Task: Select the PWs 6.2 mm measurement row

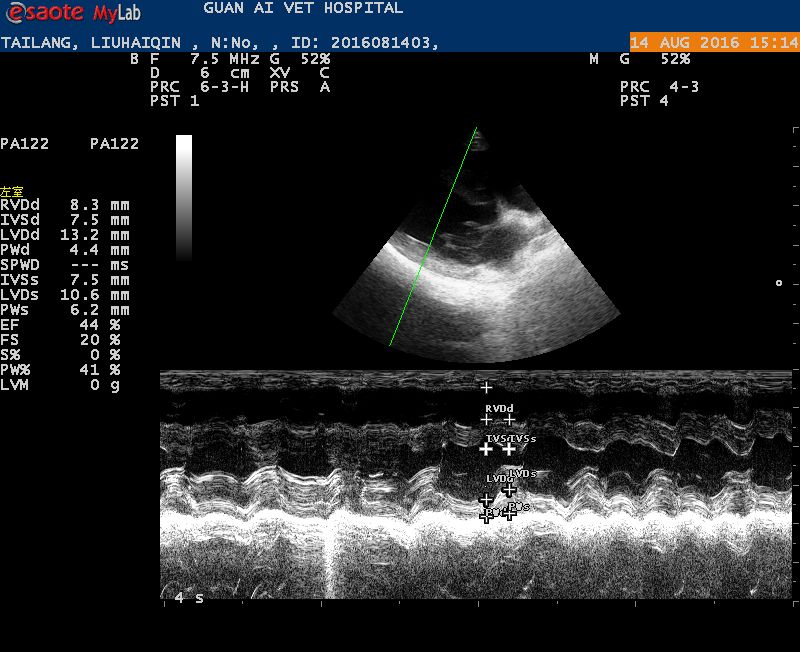Action: pos(65,310)
